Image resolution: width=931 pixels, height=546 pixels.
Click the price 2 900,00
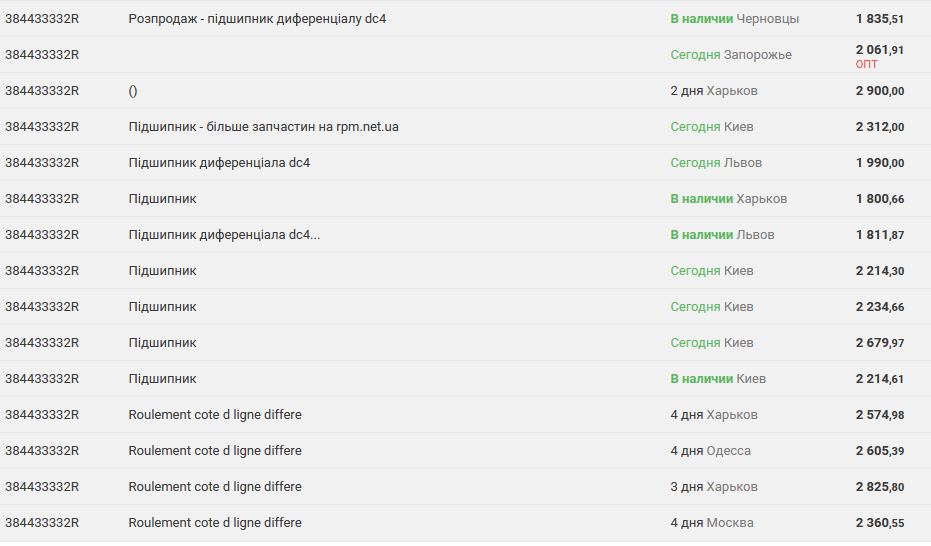pos(879,91)
